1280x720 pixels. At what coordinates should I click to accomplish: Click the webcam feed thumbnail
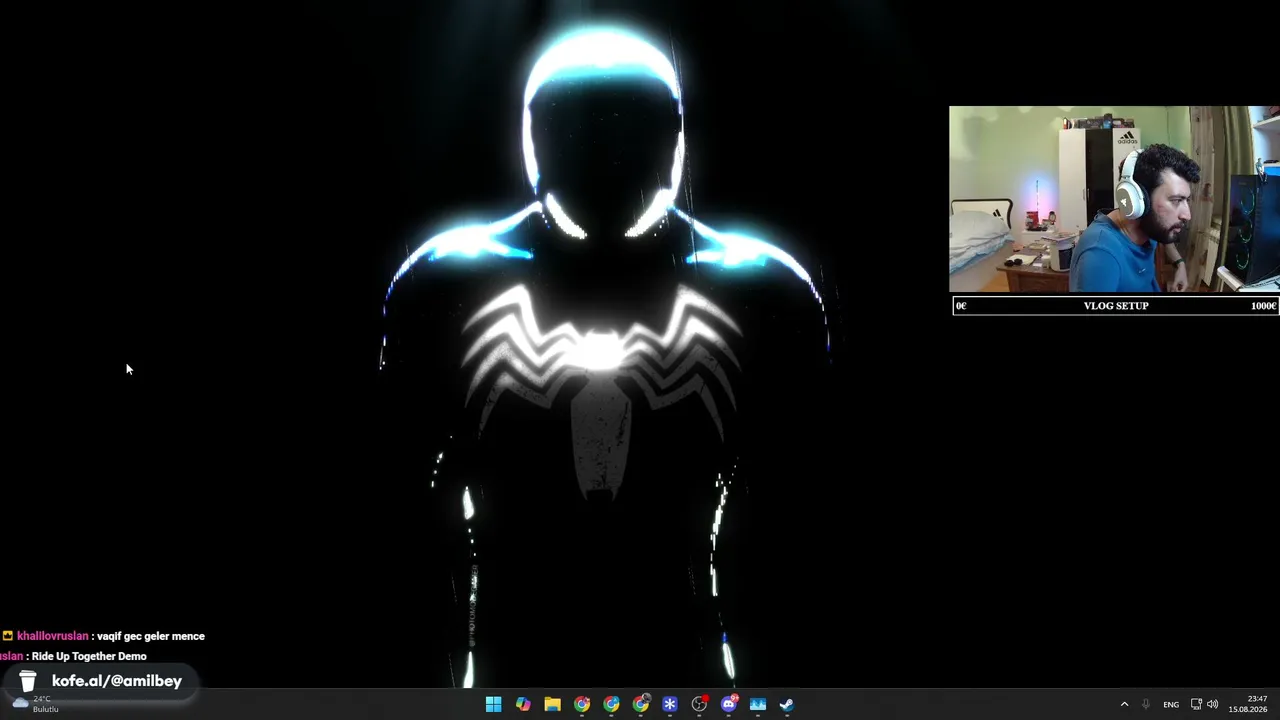pos(1114,199)
